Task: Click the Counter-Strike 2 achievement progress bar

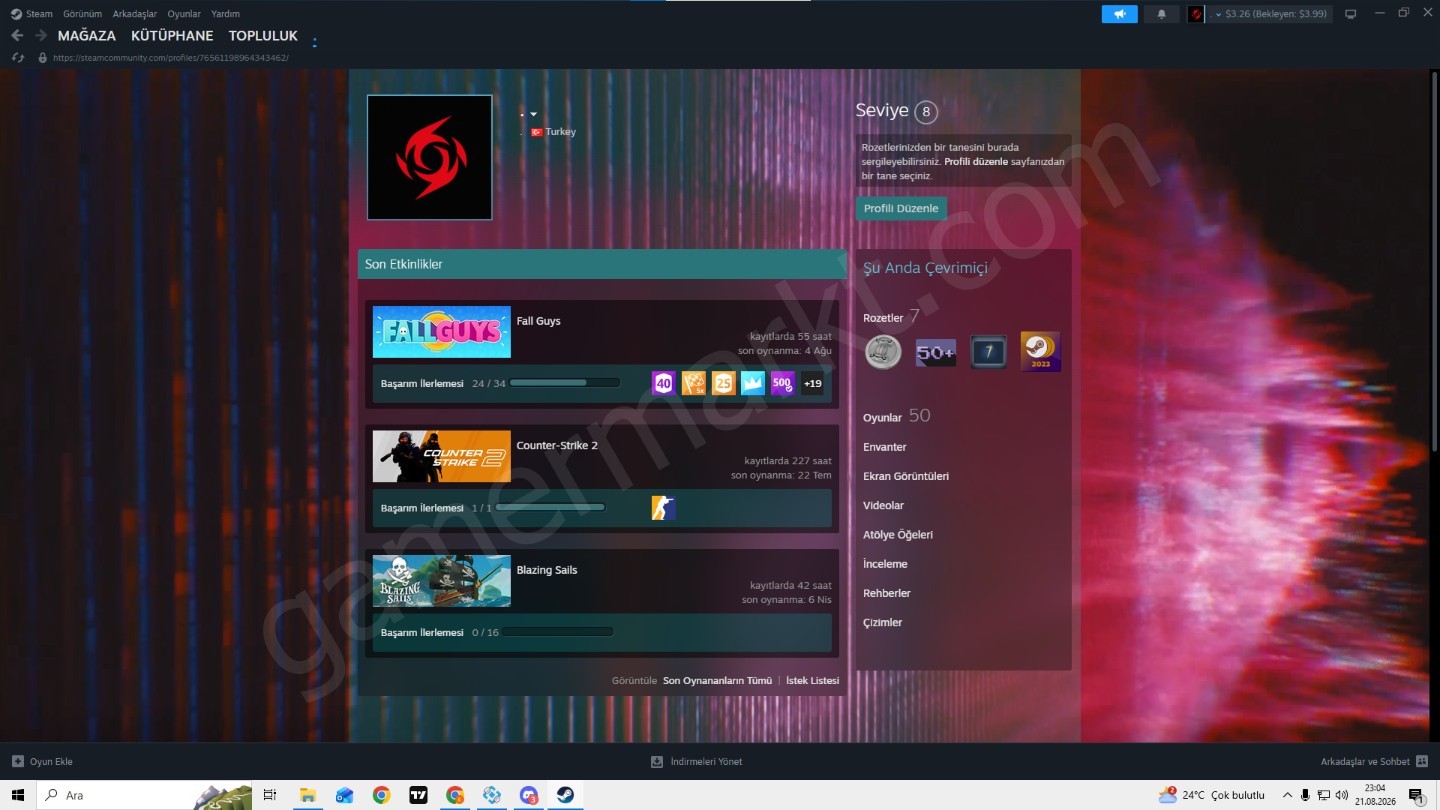Action: click(x=551, y=508)
